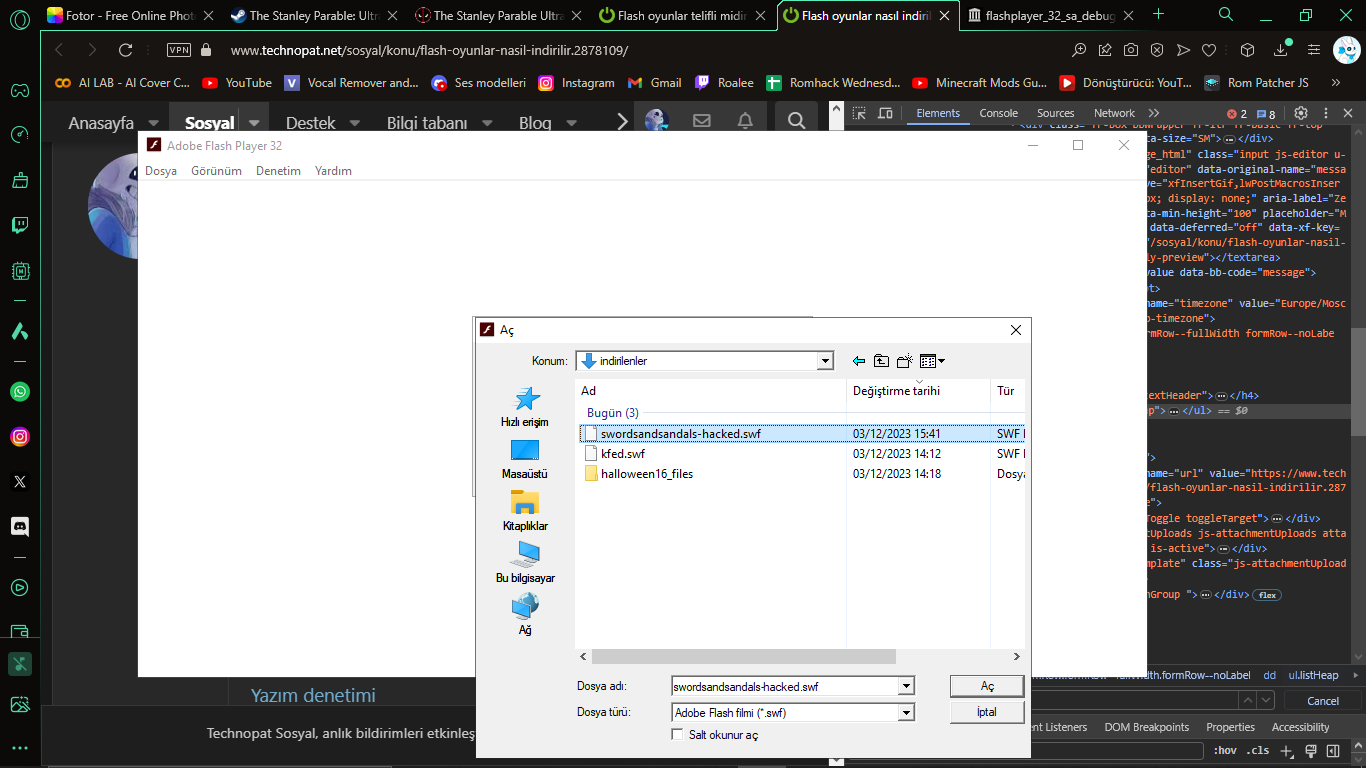Click the Aç button to open file

[987, 686]
